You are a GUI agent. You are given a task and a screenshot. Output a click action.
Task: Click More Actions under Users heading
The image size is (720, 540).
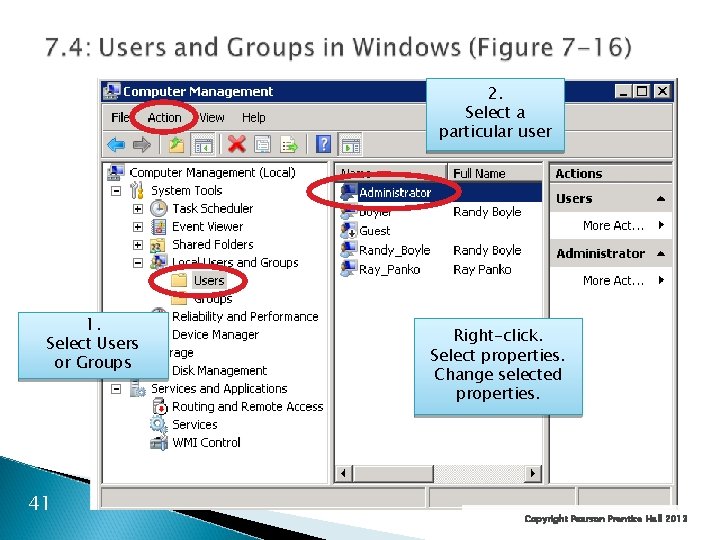[x=613, y=225]
